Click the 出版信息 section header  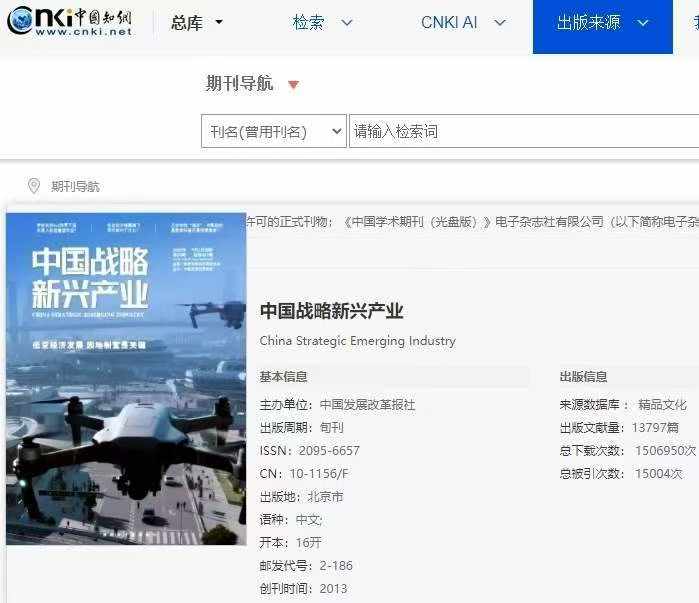[x=584, y=377]
